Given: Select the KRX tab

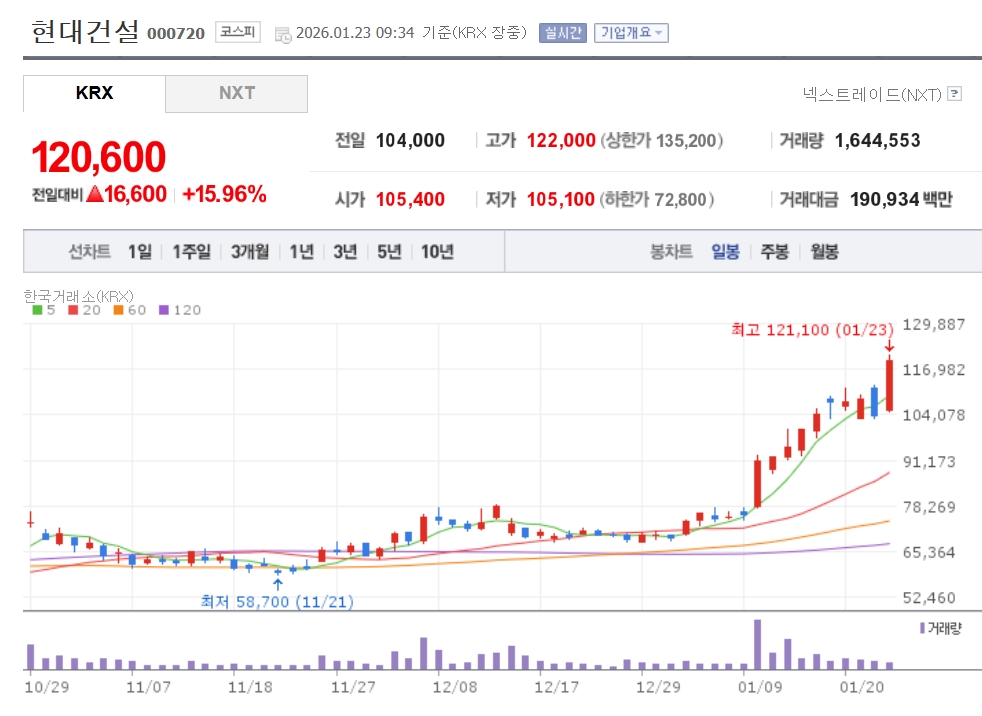Looking at the screenshot, I should pyautogui.click(x=95, y=93).
